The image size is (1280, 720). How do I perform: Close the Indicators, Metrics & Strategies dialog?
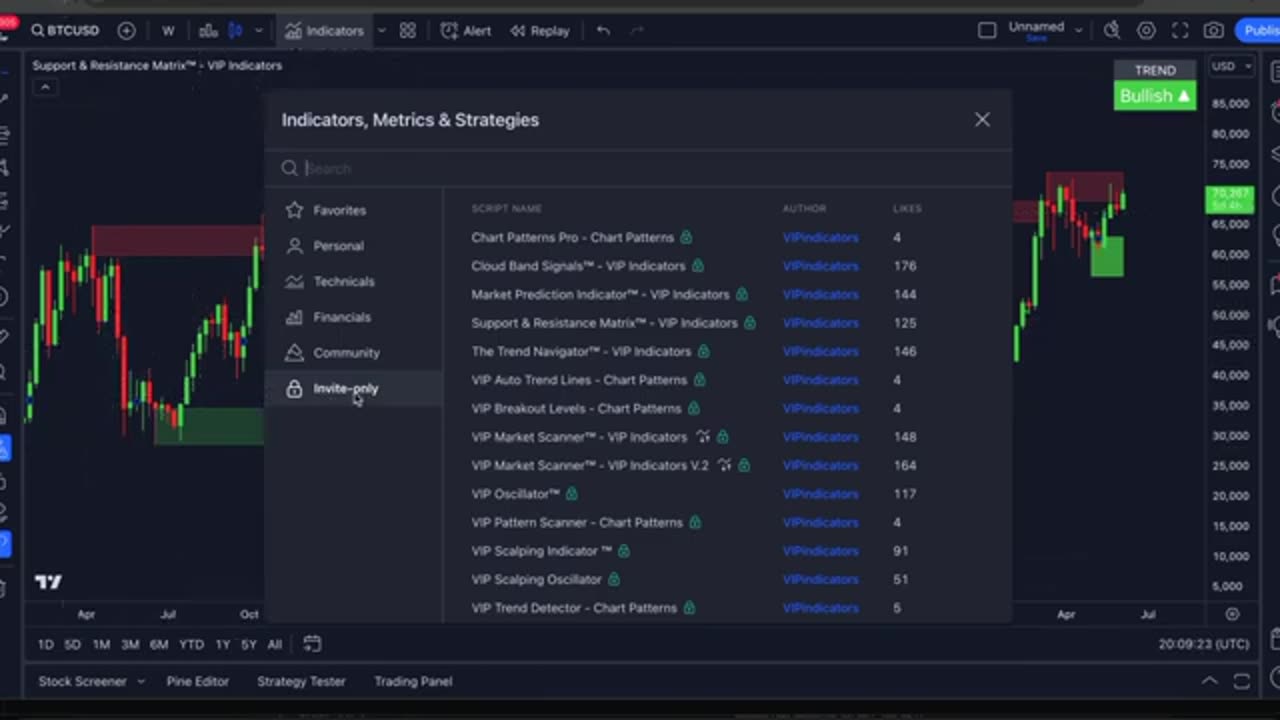[982, 120]
